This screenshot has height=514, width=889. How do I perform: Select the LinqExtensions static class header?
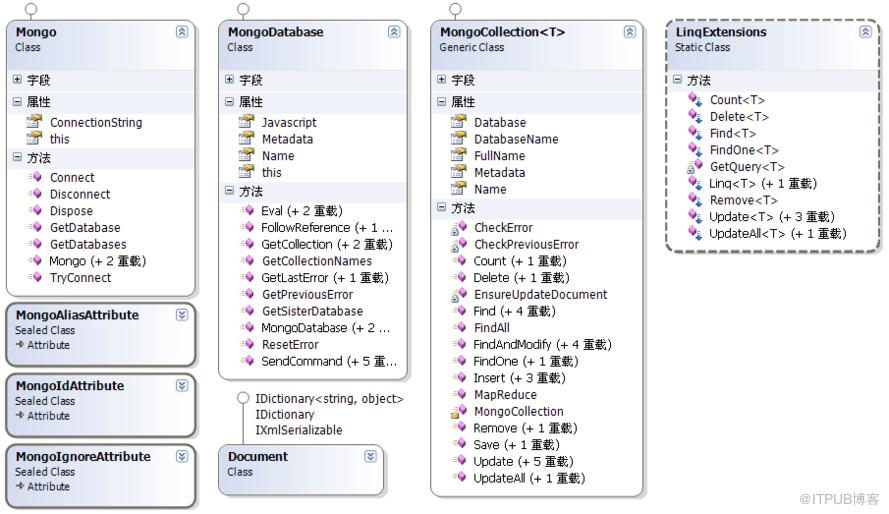click(x=772, y=40)
